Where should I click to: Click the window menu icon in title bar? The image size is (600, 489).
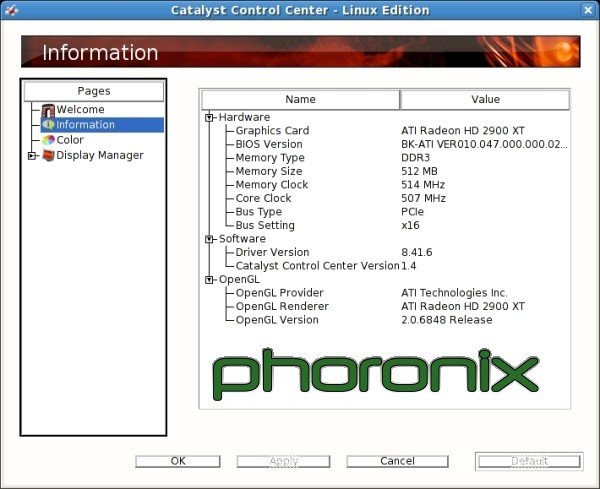click(10, 10)
